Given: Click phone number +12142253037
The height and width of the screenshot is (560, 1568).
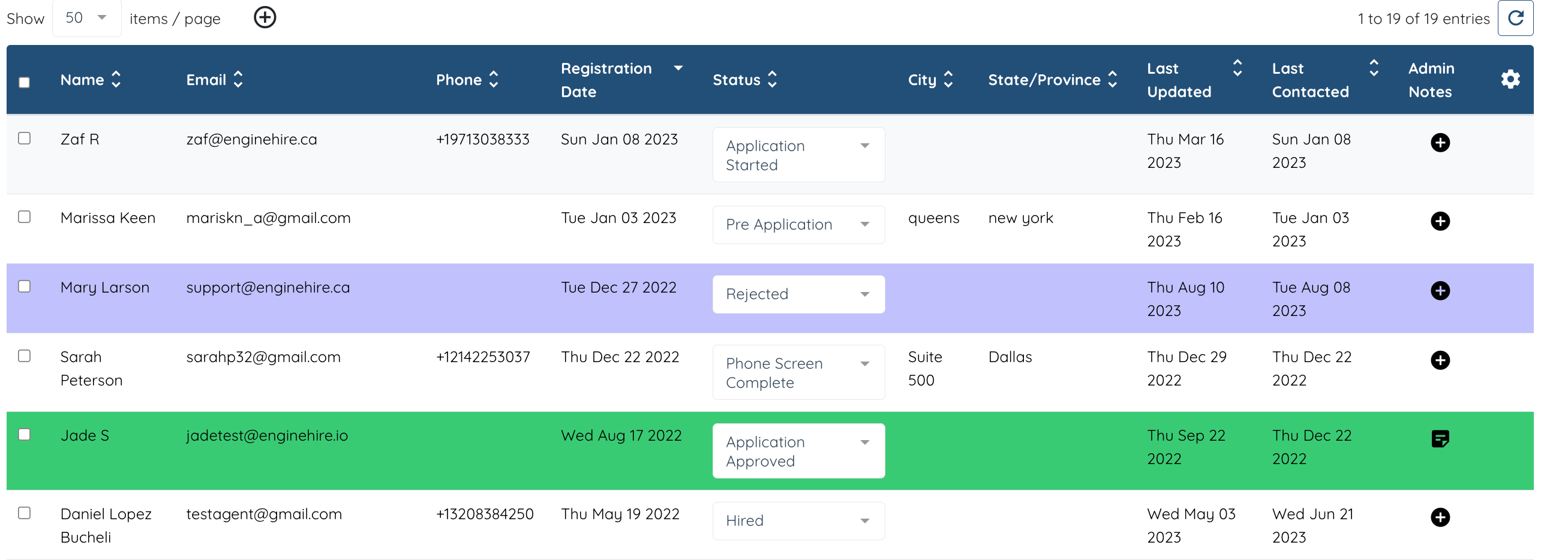Looking at the screenshot, I should [x=483, y=357].
